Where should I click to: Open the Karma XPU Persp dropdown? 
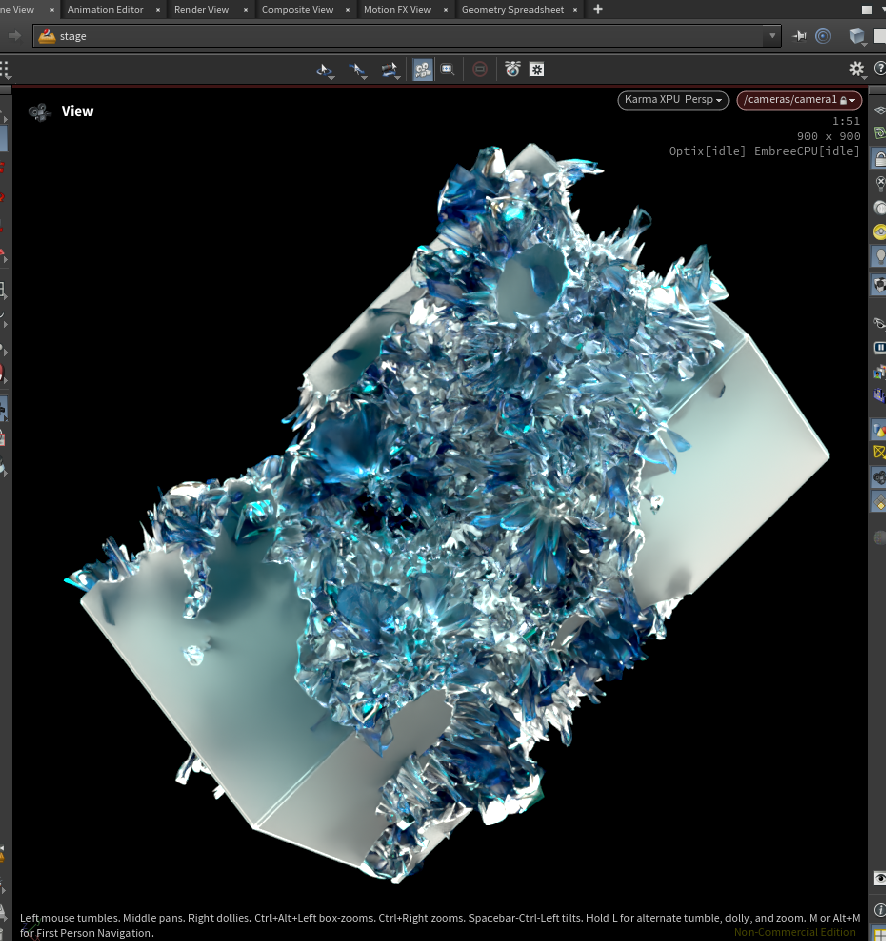point(674,100)
